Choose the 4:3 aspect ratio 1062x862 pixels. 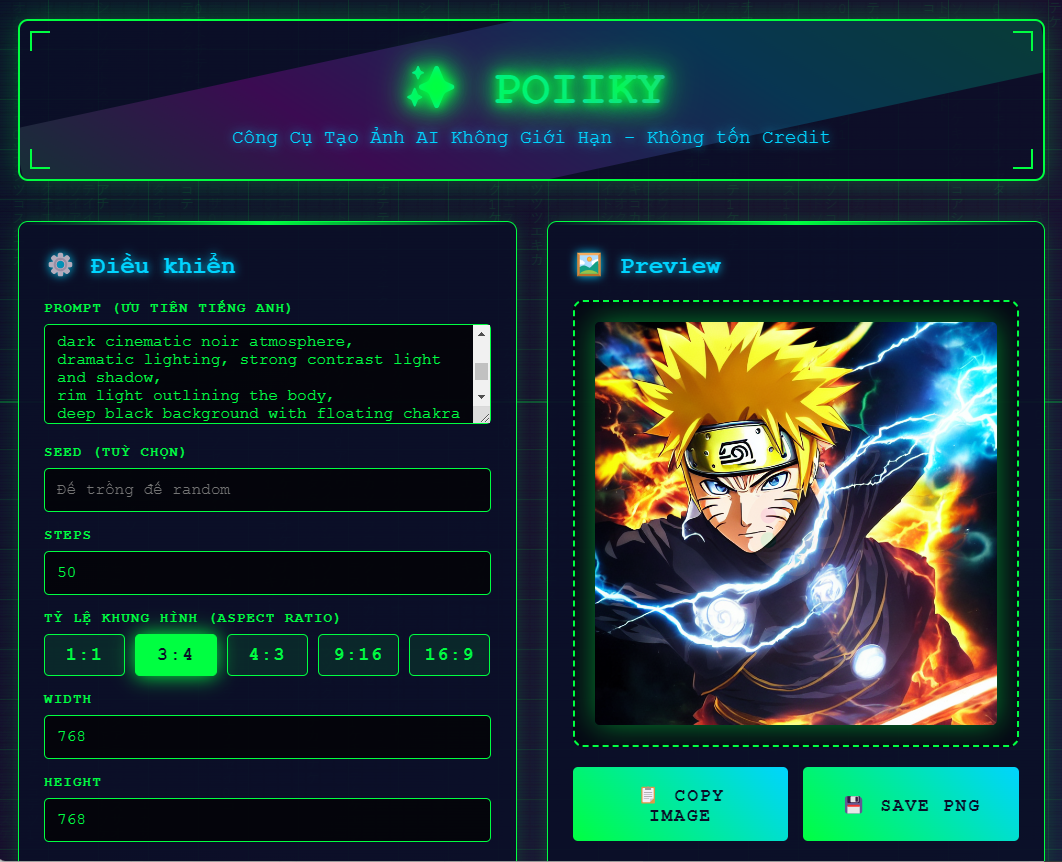pyautogui.click(x=268, y=655)
